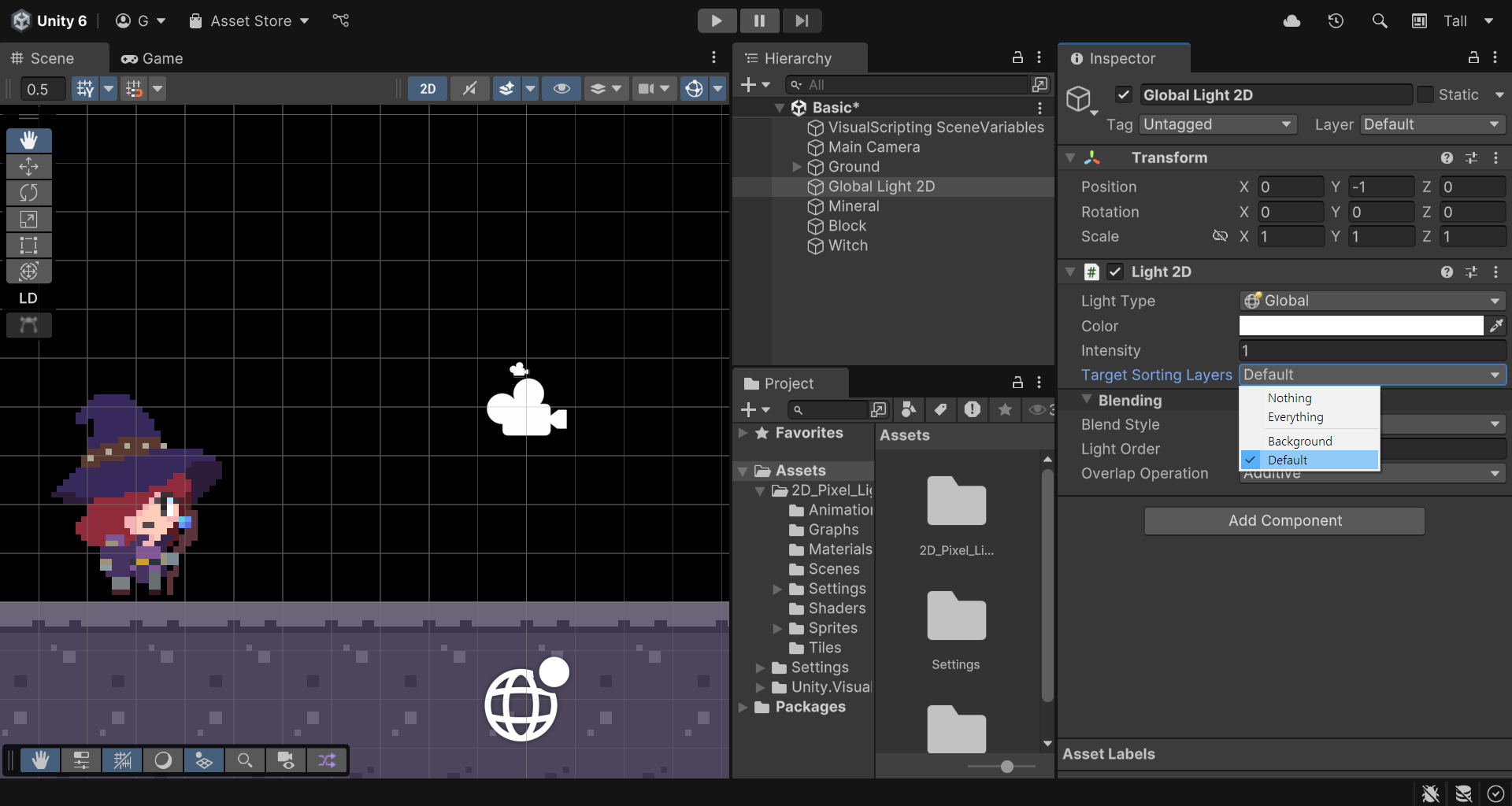Open the Undo History icon
This screenshot has height=806, width=1512.
[1336, 20]
